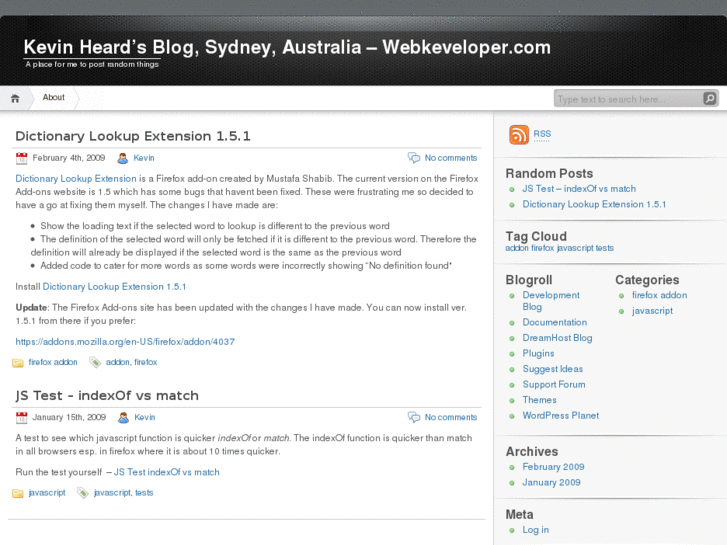Open the About menu item
The image size is (727, 545).
pos(53,97)
